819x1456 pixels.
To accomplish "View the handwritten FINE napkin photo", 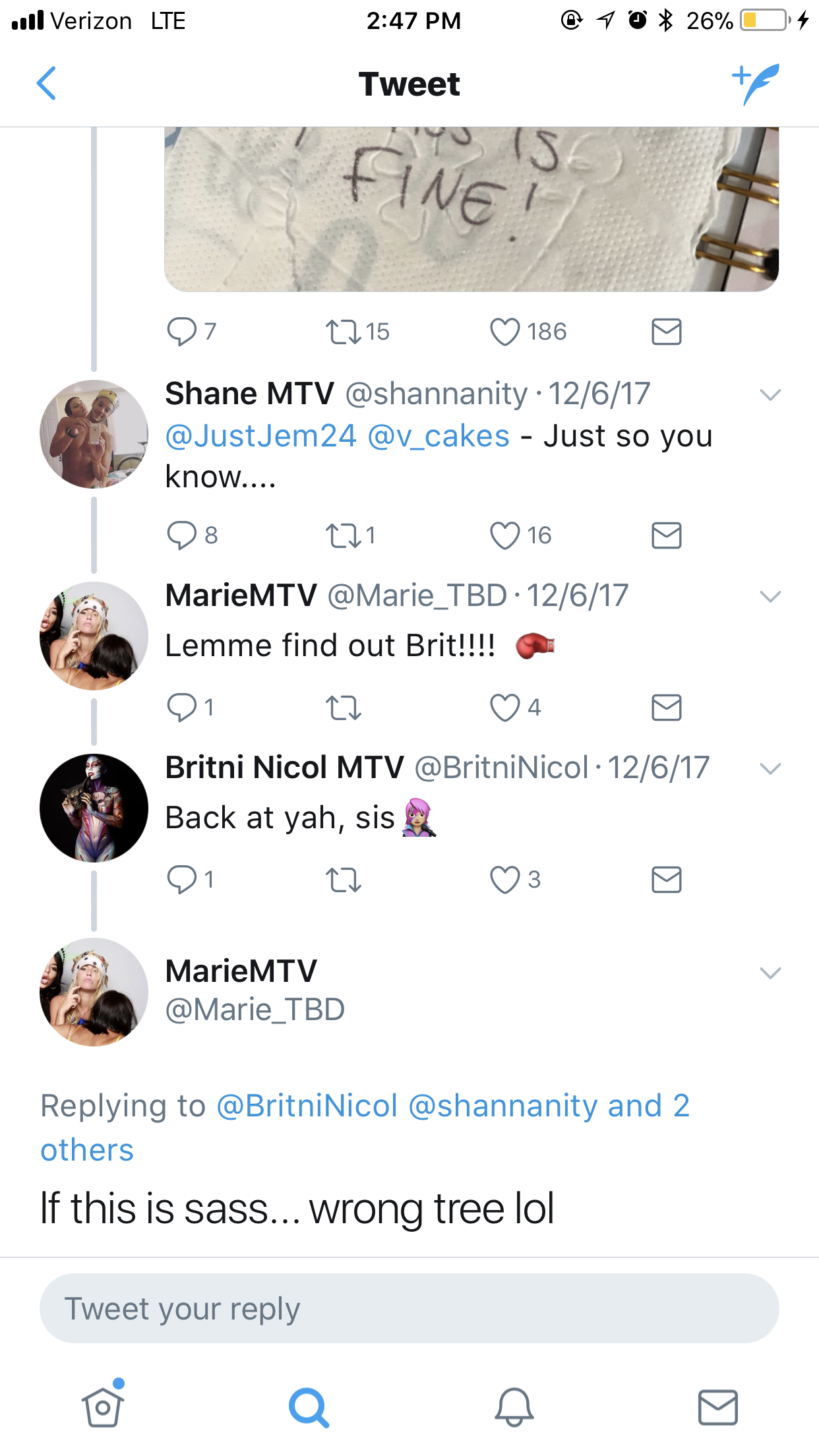I will pos(471,209).
